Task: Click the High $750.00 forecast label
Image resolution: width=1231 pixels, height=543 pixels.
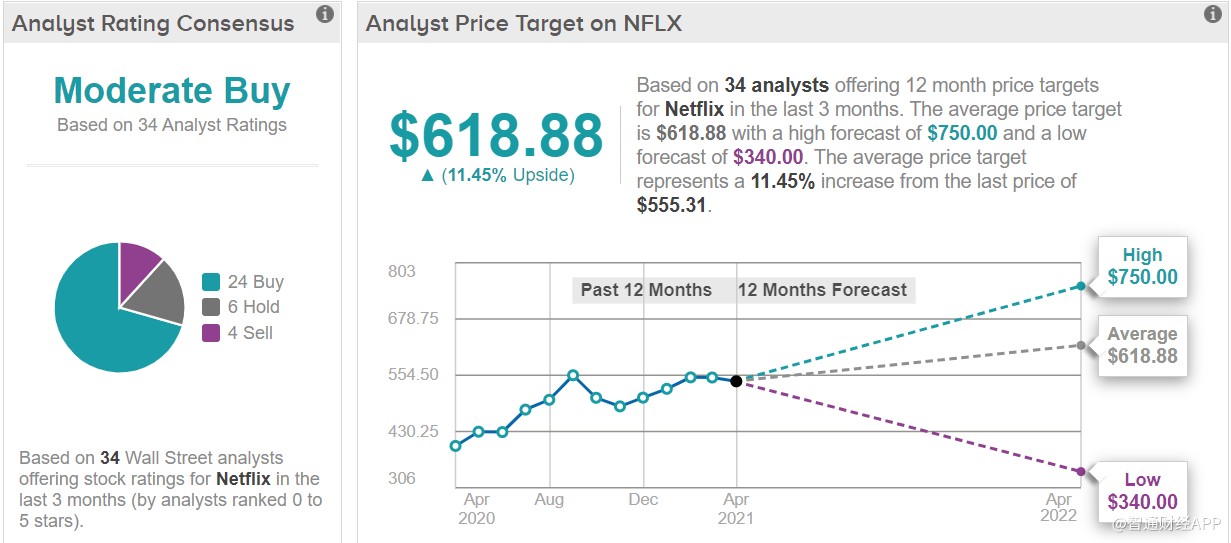Action: point(1142,267)
